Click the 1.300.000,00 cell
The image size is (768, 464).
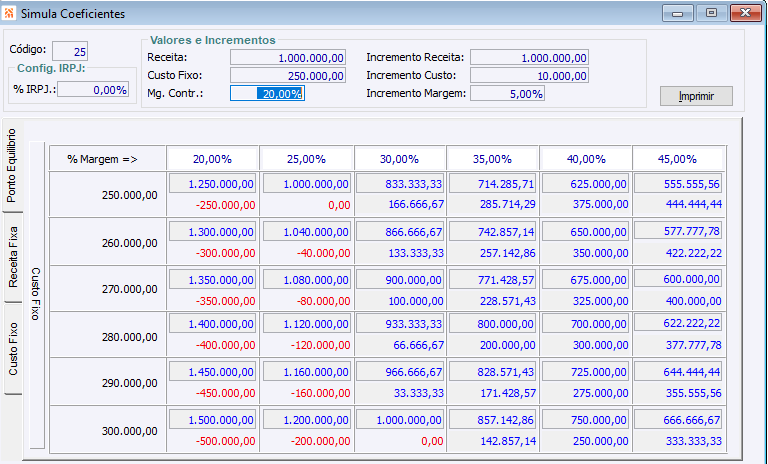coord(213,232)
